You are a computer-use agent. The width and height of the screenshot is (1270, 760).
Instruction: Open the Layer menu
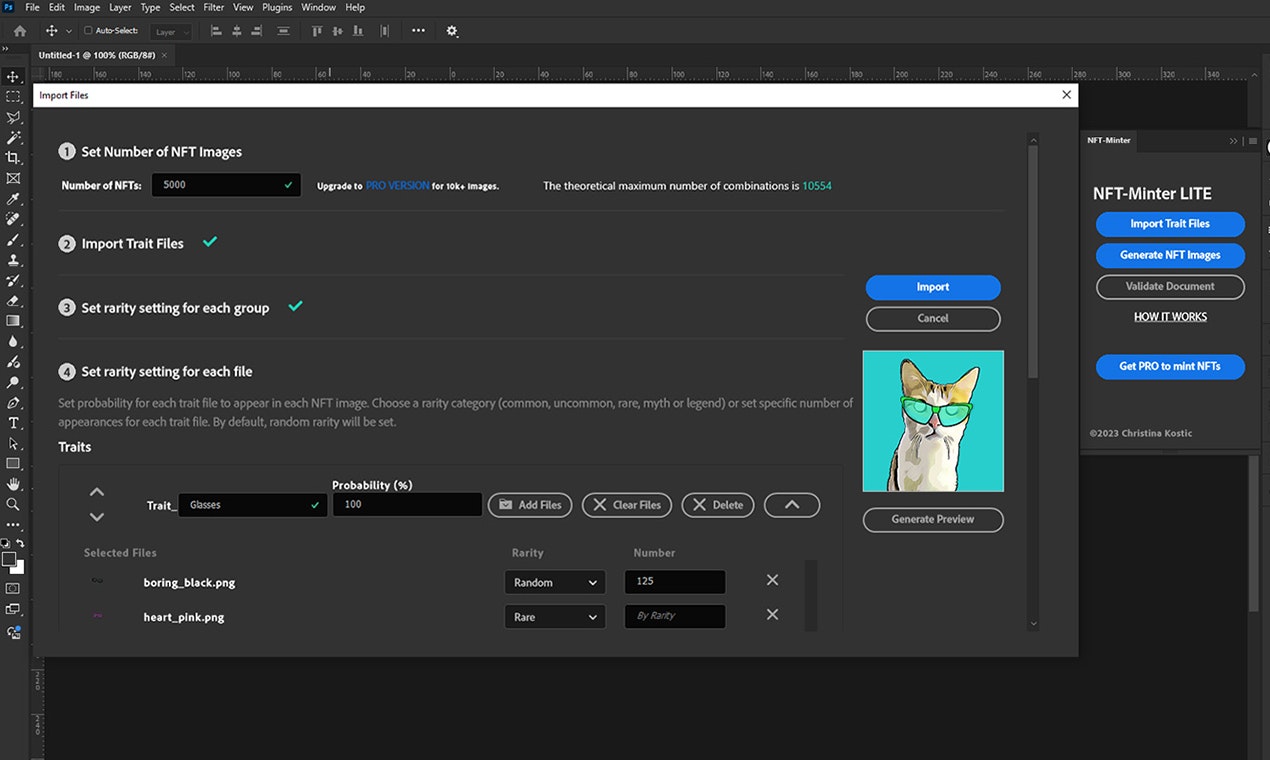coord(120,7)
